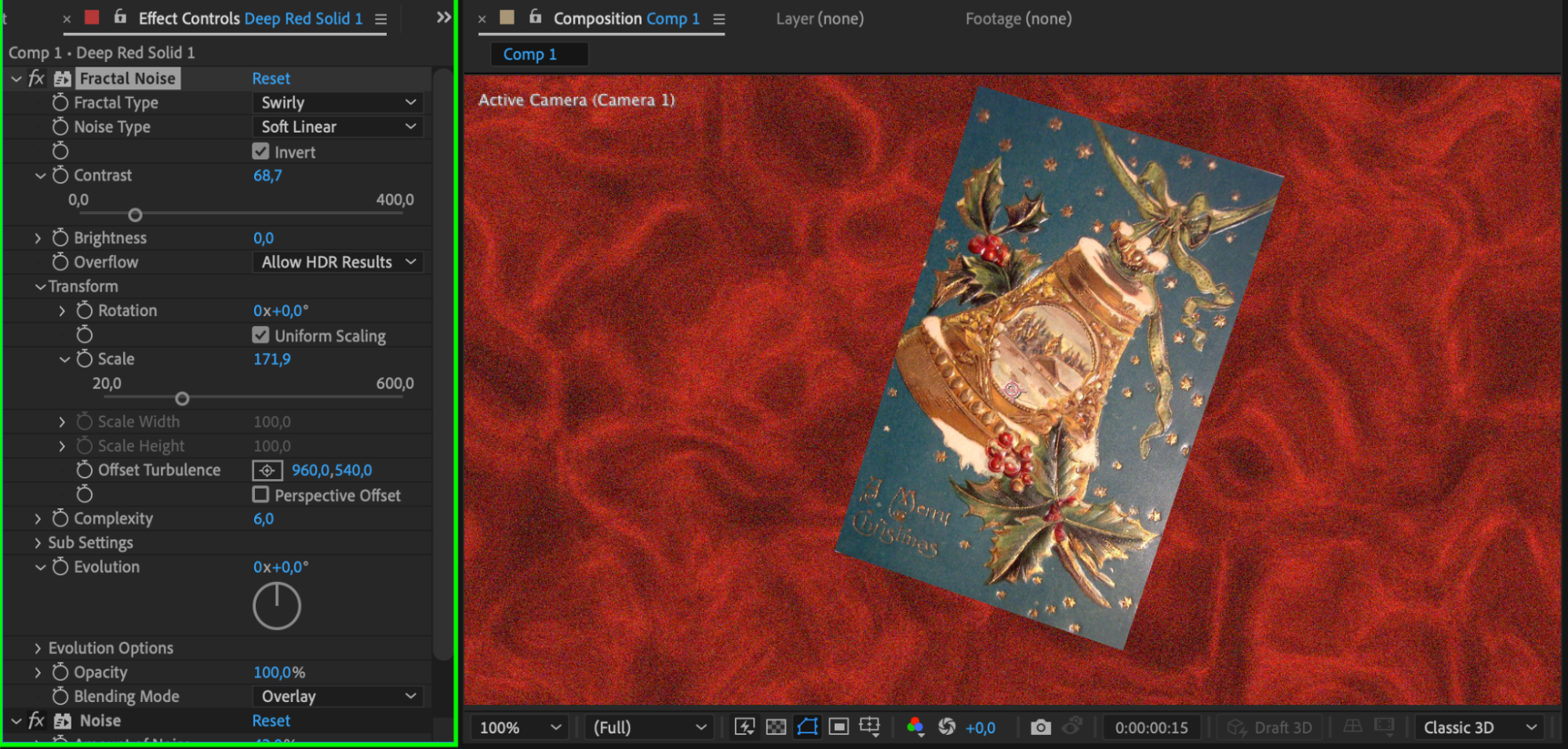Toggle mask and shape path visibility
Screen dimensions: 1568x749
pyautogui.click(x=807, y=727)
